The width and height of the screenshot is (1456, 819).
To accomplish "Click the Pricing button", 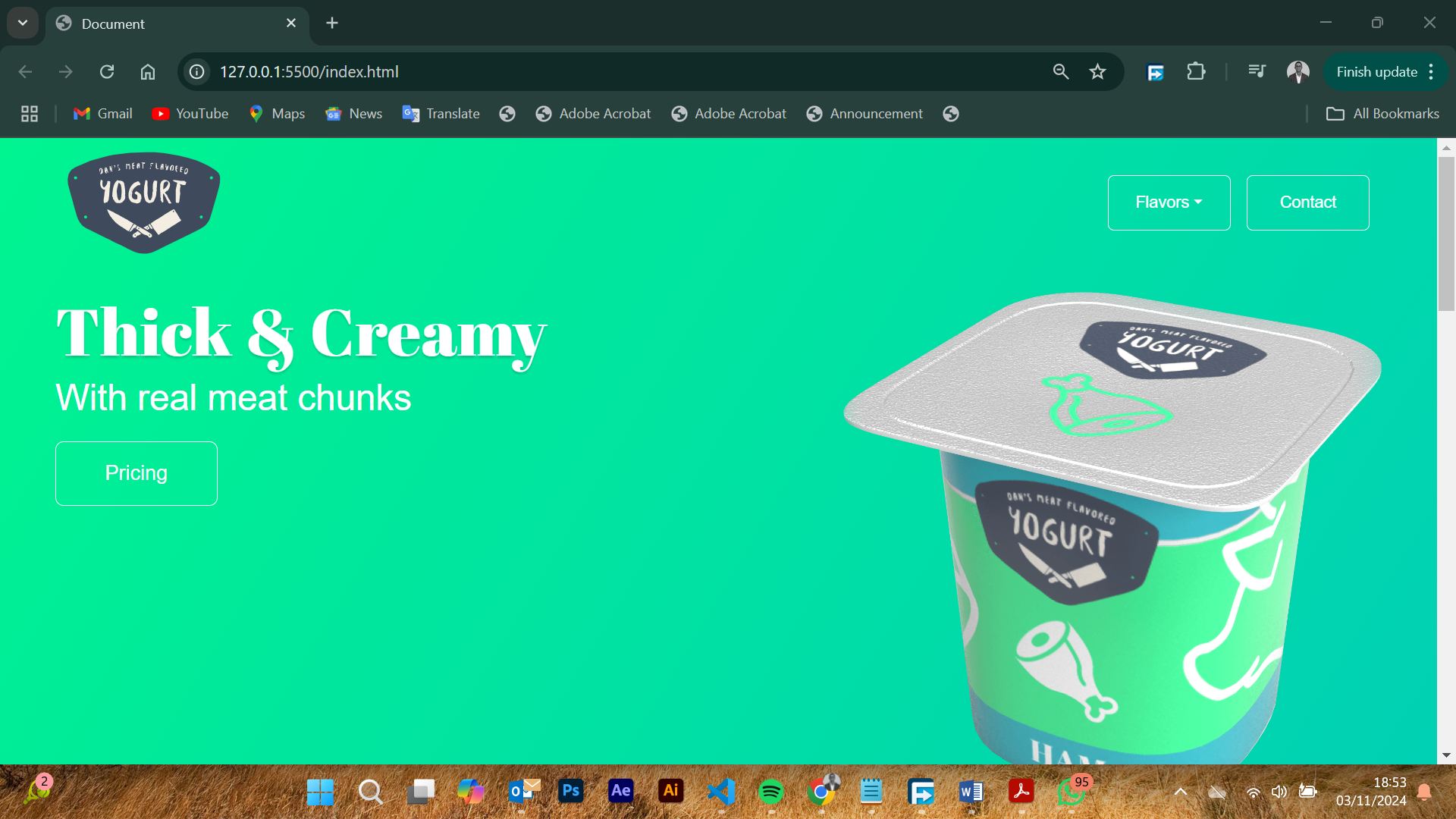I will click(136, 473).
